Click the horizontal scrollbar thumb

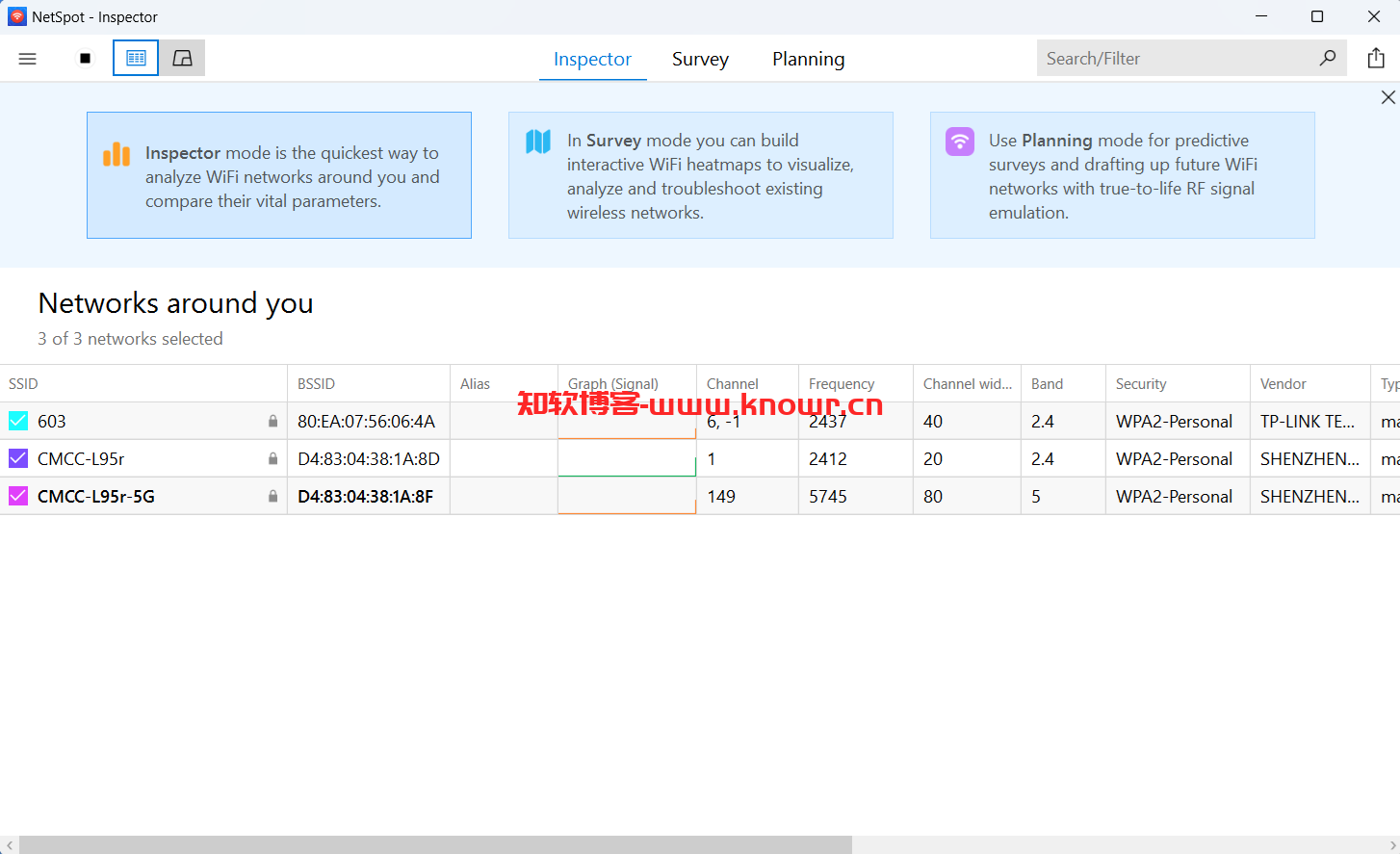point(435,844)
